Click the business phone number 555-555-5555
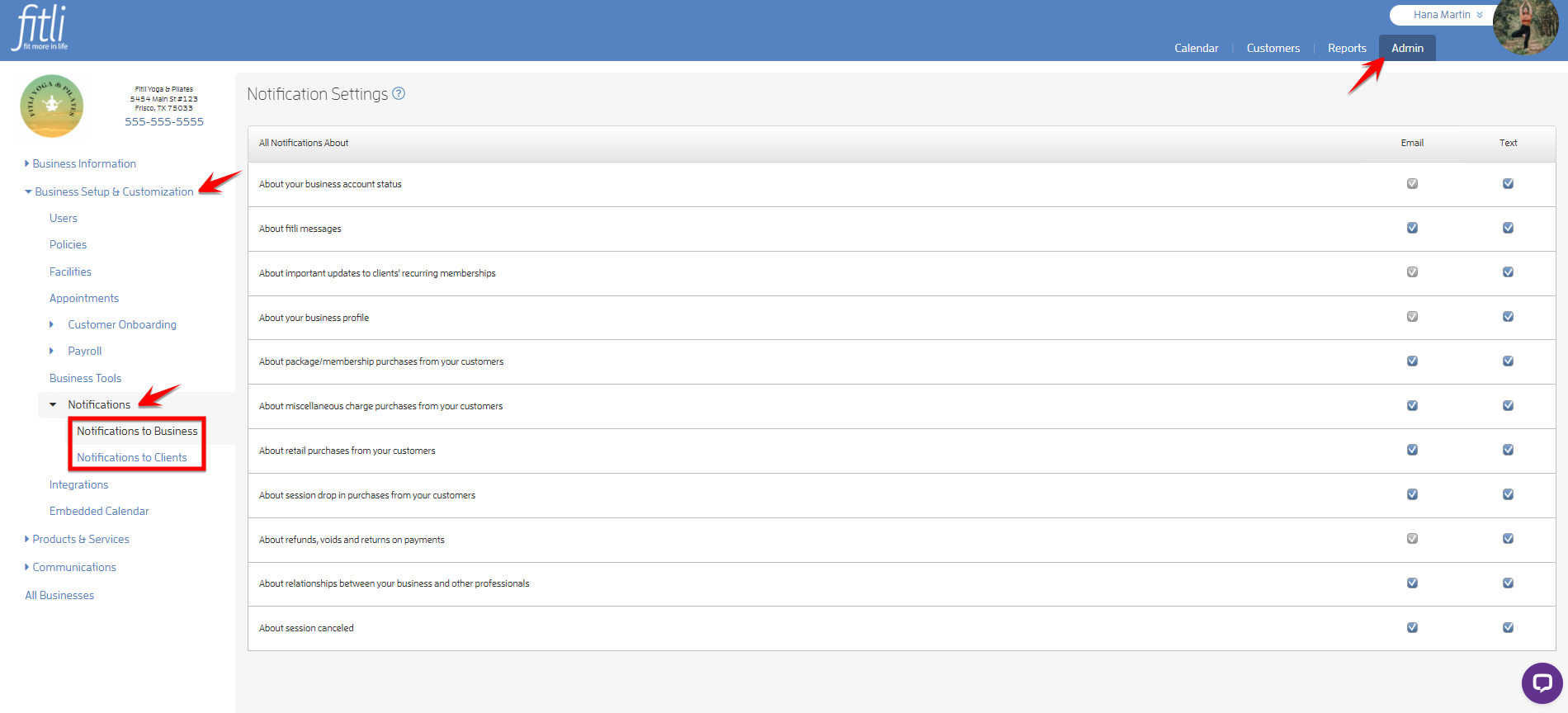 tap(164, 121)
